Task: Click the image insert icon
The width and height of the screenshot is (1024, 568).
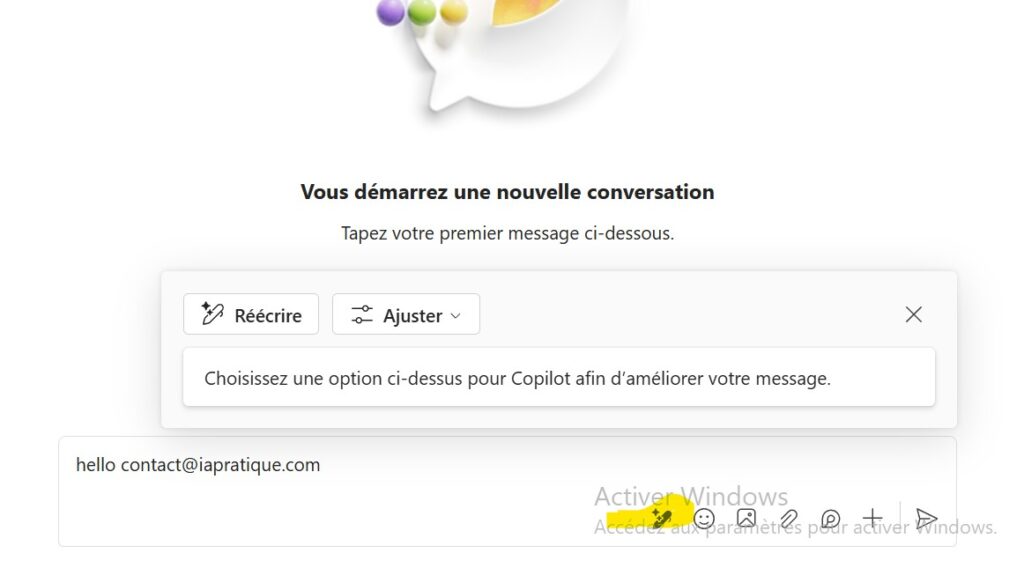Action: coord(746,518)
